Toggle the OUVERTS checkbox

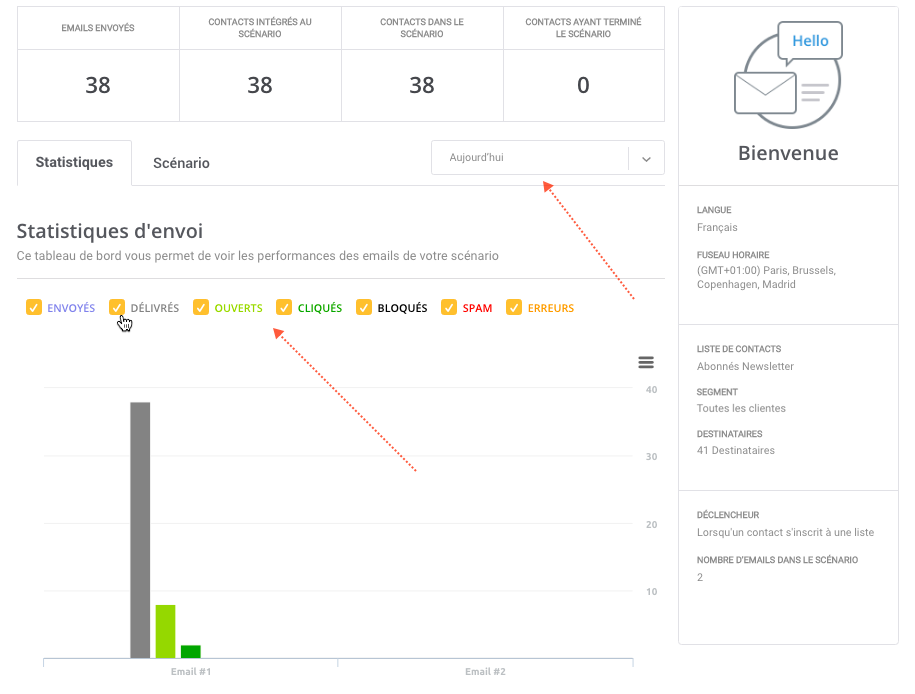(x=201, y=307)
